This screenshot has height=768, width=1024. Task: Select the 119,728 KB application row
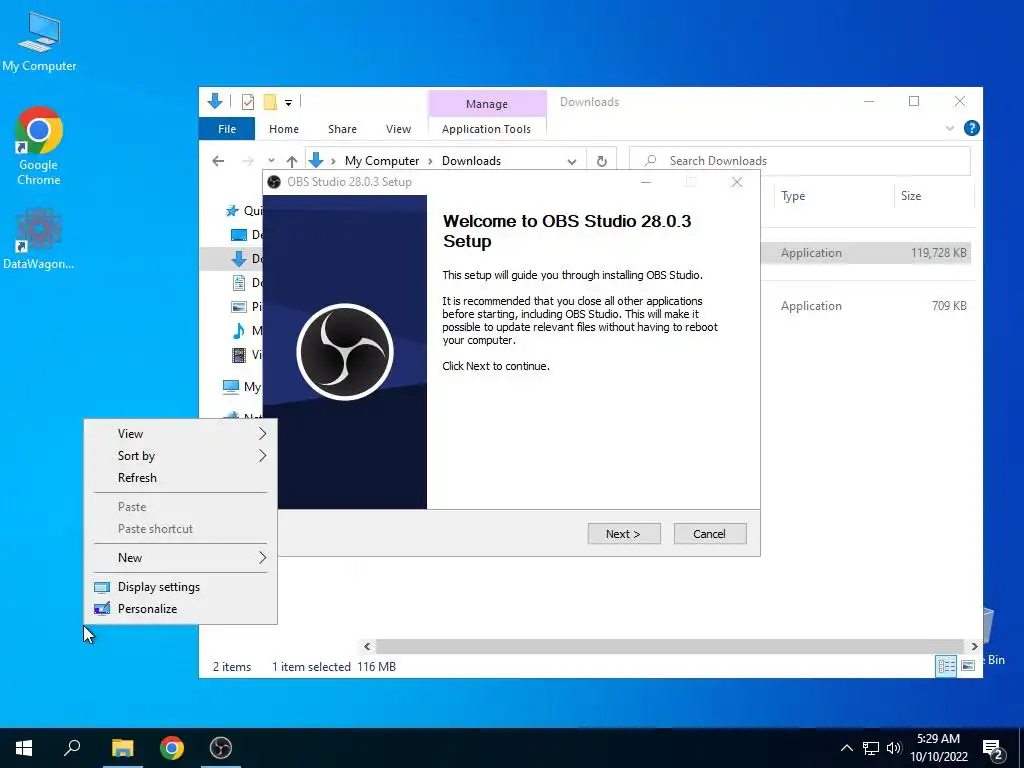pyautogui.click(x=866, y=253)
